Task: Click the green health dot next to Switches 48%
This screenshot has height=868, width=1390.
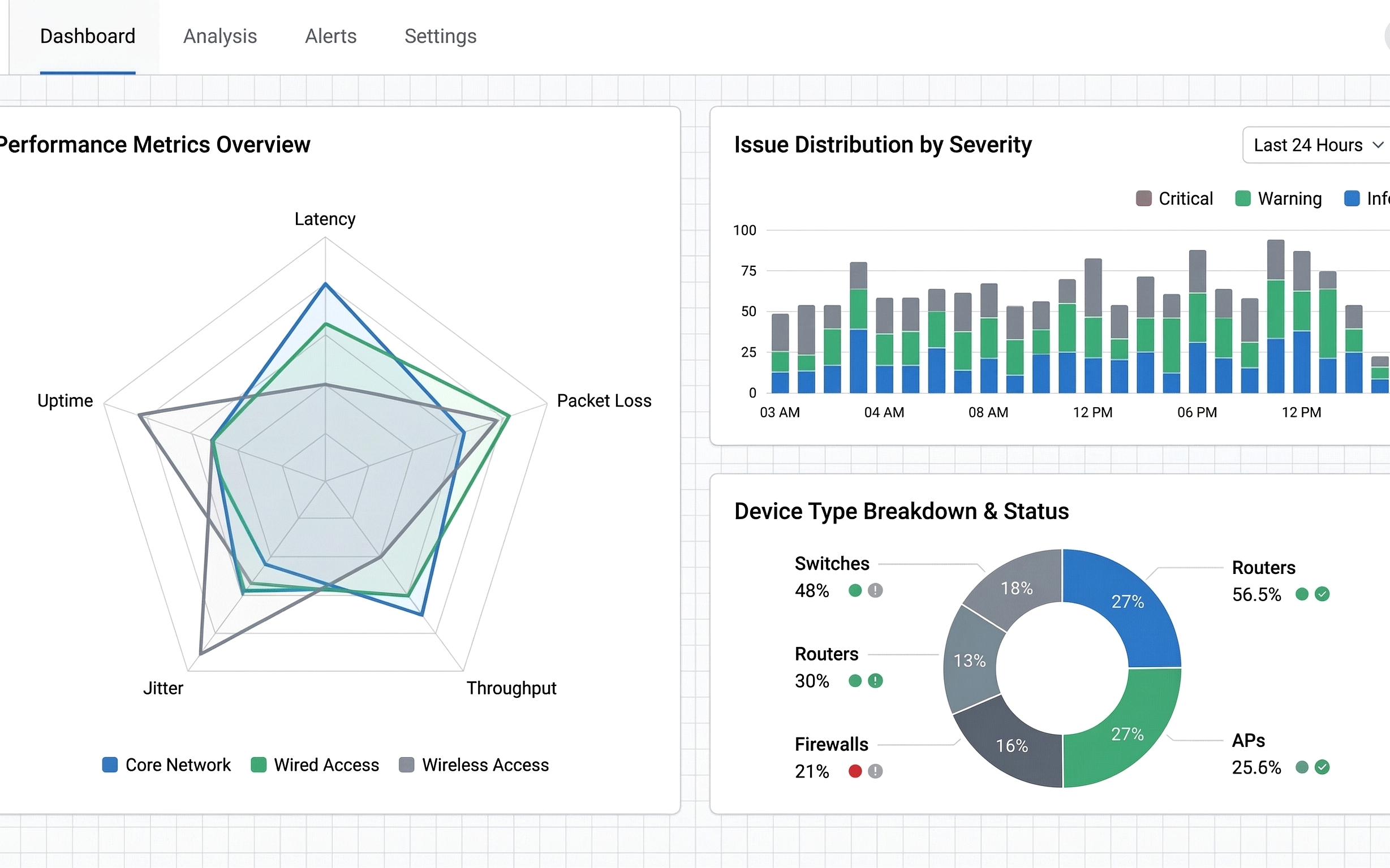Action: (x=855, y=590)
